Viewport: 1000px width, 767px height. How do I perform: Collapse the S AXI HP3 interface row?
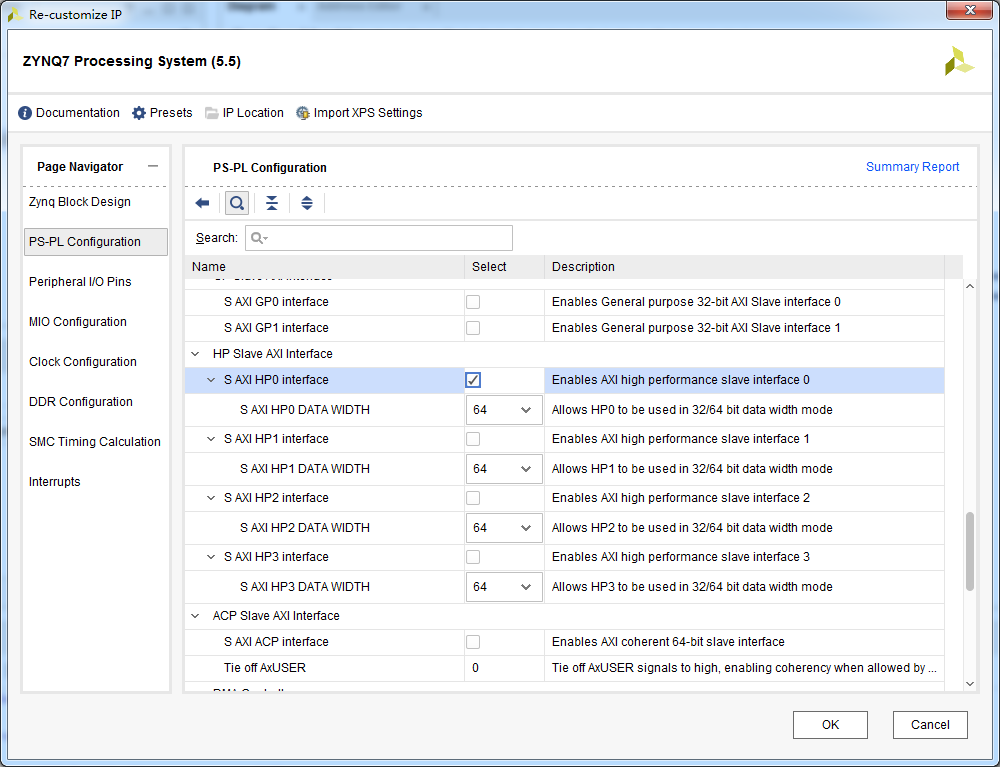pos(211,557)
